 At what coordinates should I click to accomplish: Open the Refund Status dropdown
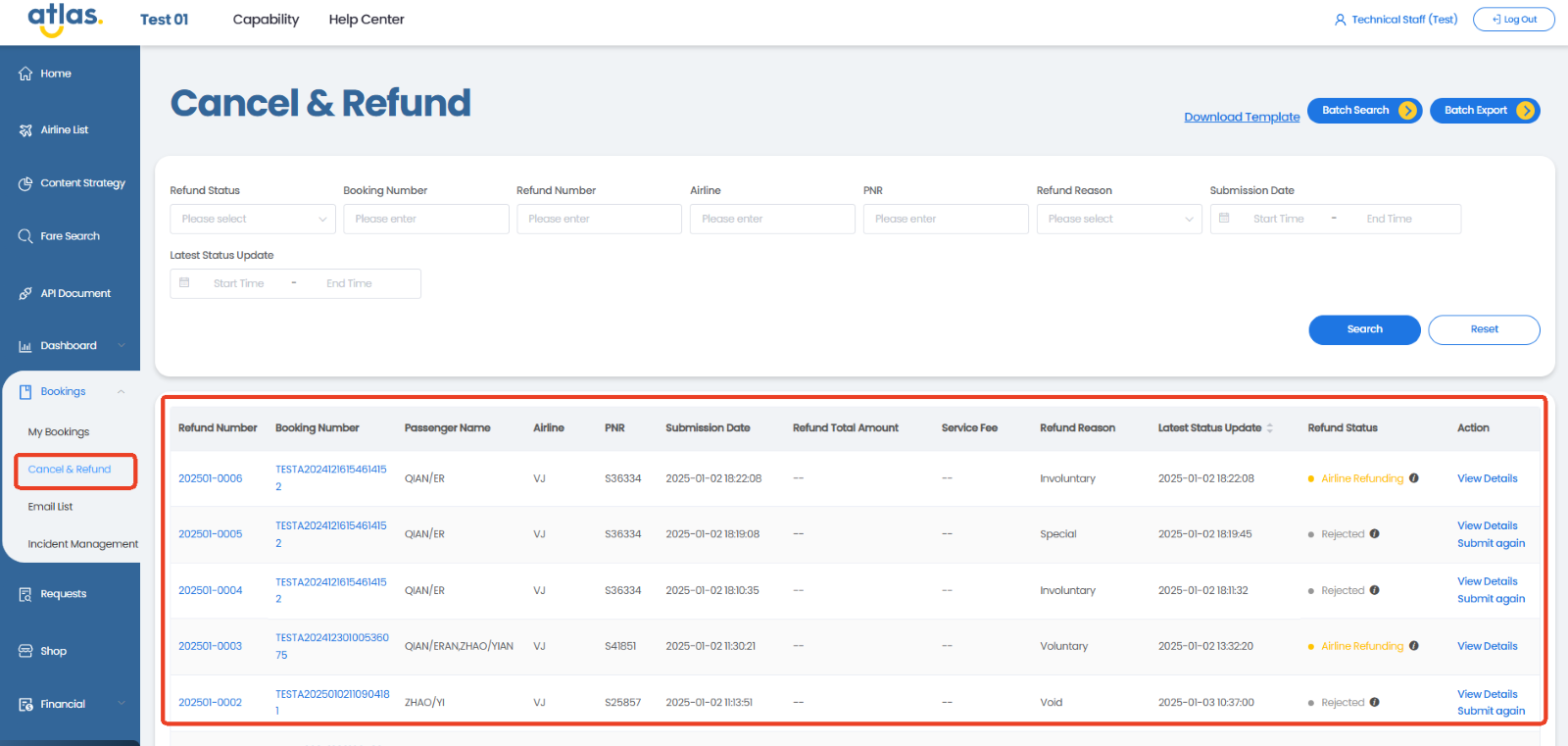point(253,219)
